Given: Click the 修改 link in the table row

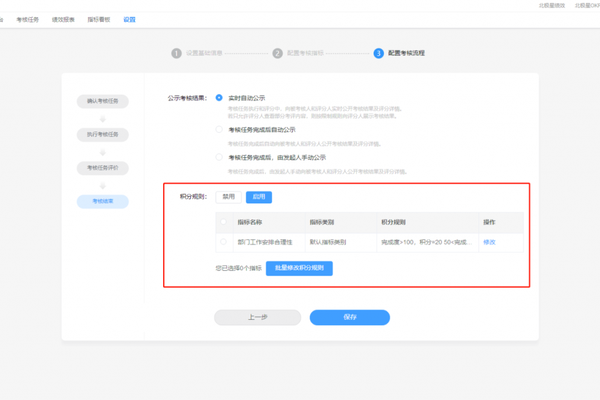Looking at the screenshot, I should [489, 242].
